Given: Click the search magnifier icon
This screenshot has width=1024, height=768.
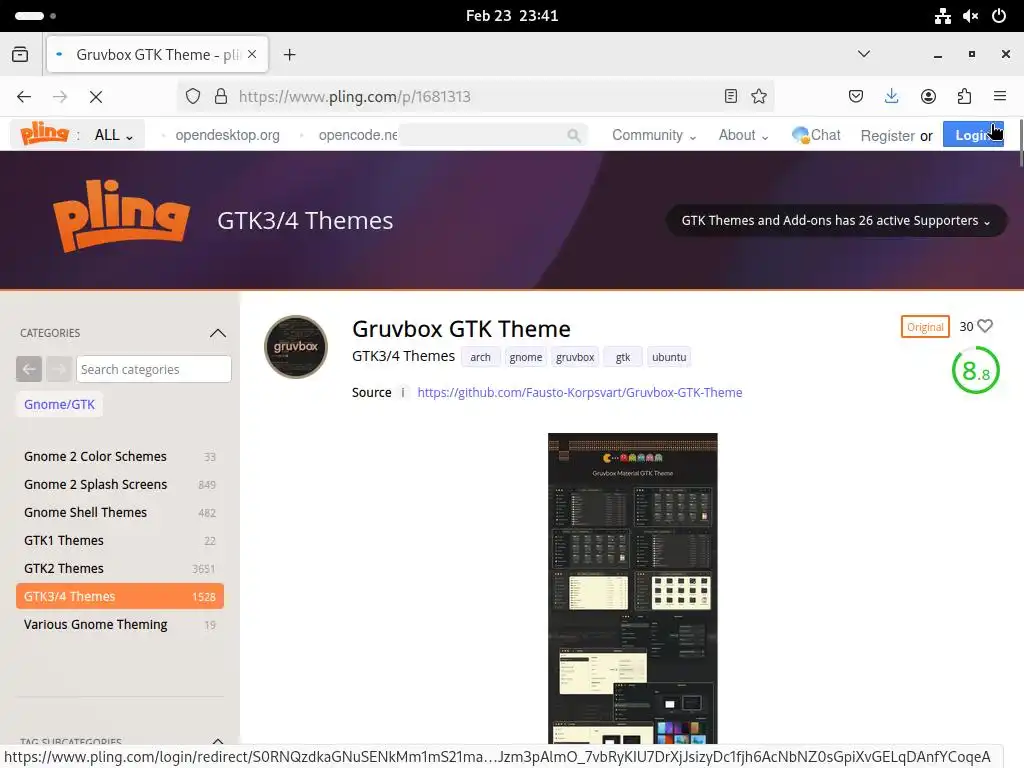Looking at the screenshot, I should [573, 135].
